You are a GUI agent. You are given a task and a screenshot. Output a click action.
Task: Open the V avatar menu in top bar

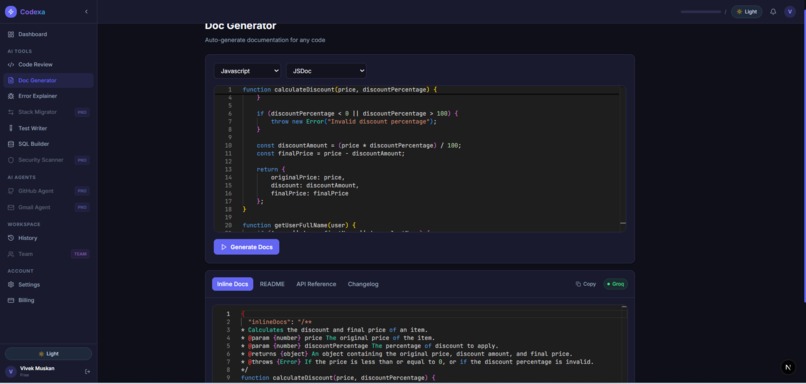tap(790, 12)
